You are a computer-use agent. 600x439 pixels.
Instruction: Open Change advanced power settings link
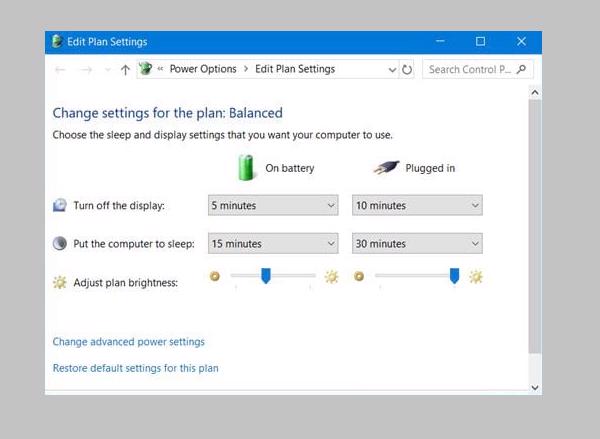(128, 342)
